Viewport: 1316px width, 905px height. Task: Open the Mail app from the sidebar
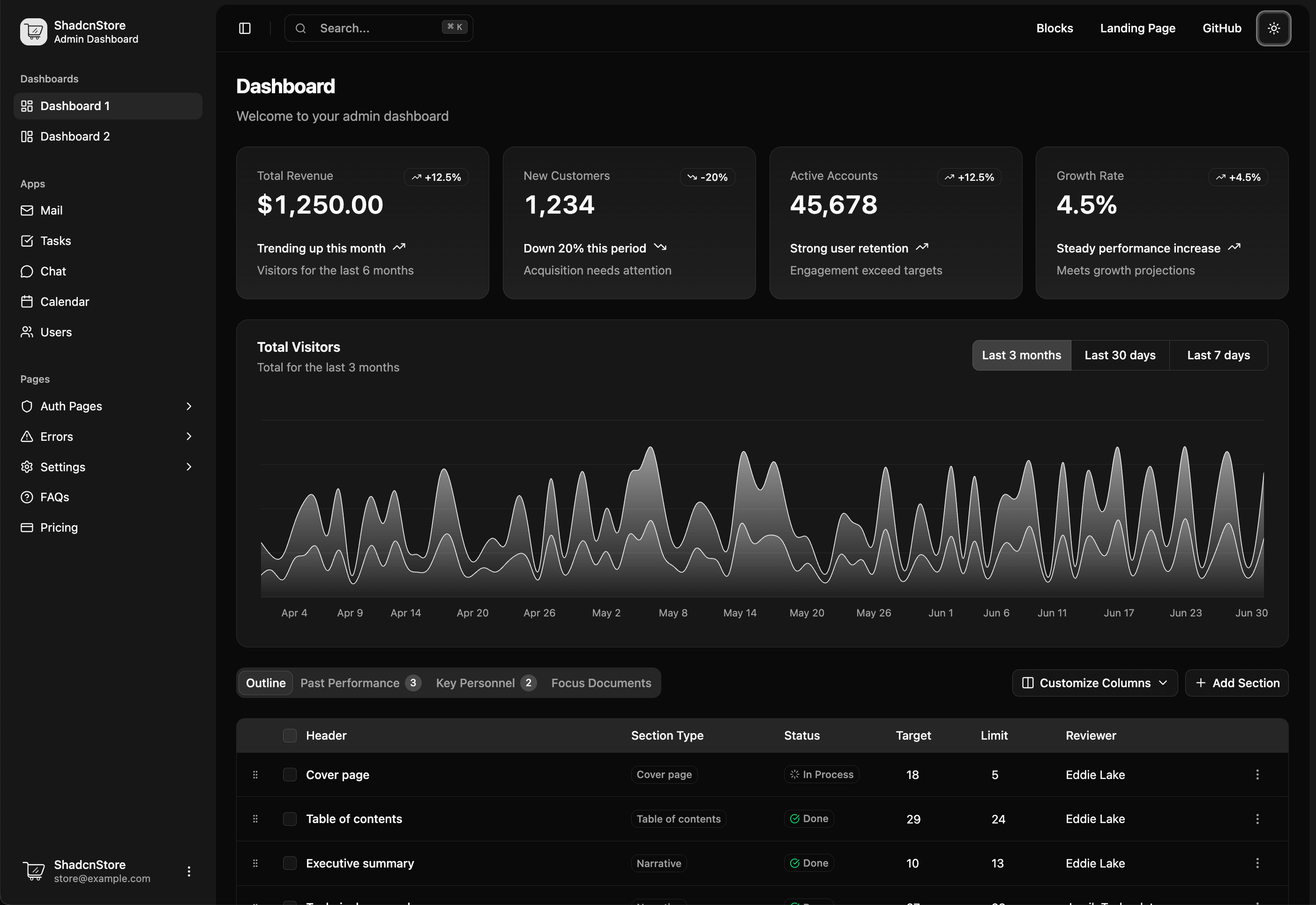[51, 210]
